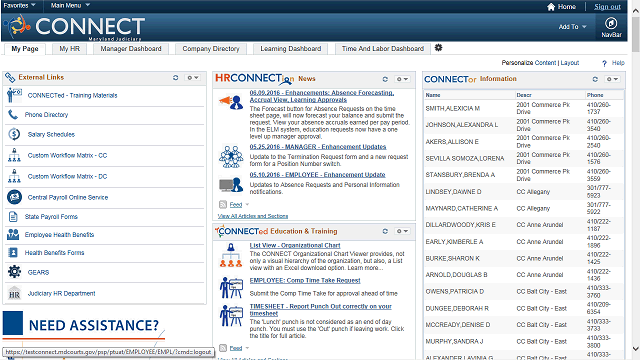This screenshot has width=640, height=360.
Task: Open the NavBar compass icon
Action: pos(611,23)
